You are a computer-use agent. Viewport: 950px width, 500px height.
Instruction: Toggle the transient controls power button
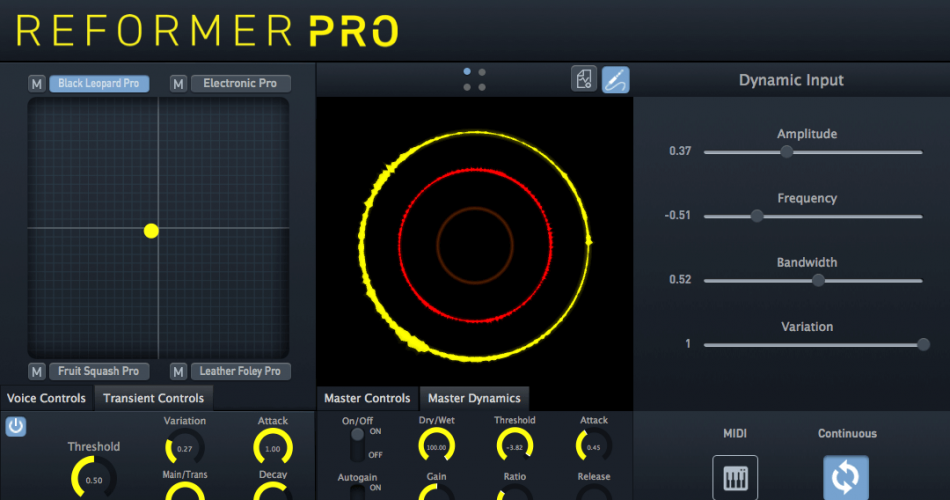tap(16, 426)
